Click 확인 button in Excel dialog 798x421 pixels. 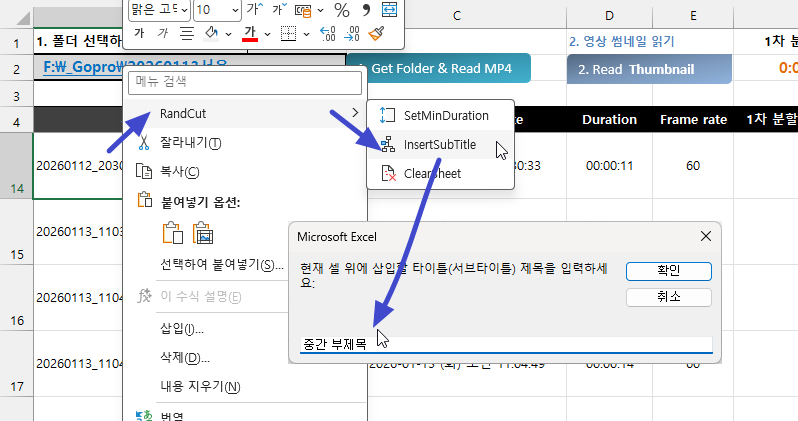[669, 271]
